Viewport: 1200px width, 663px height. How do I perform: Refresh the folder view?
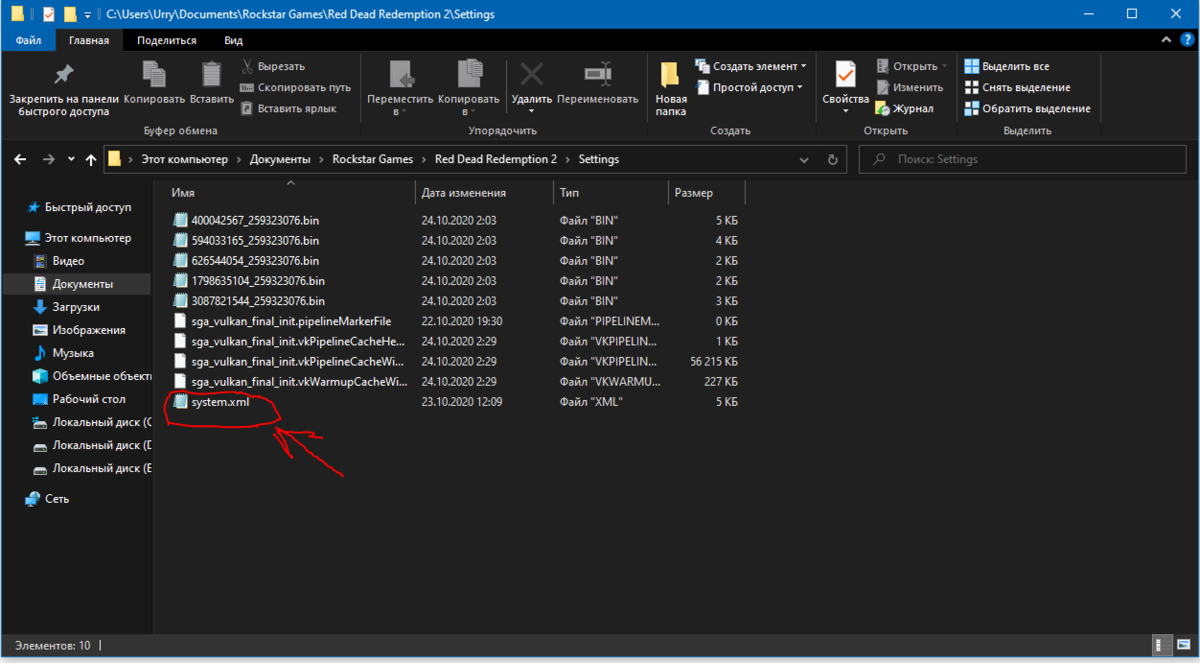pos(832,159)
